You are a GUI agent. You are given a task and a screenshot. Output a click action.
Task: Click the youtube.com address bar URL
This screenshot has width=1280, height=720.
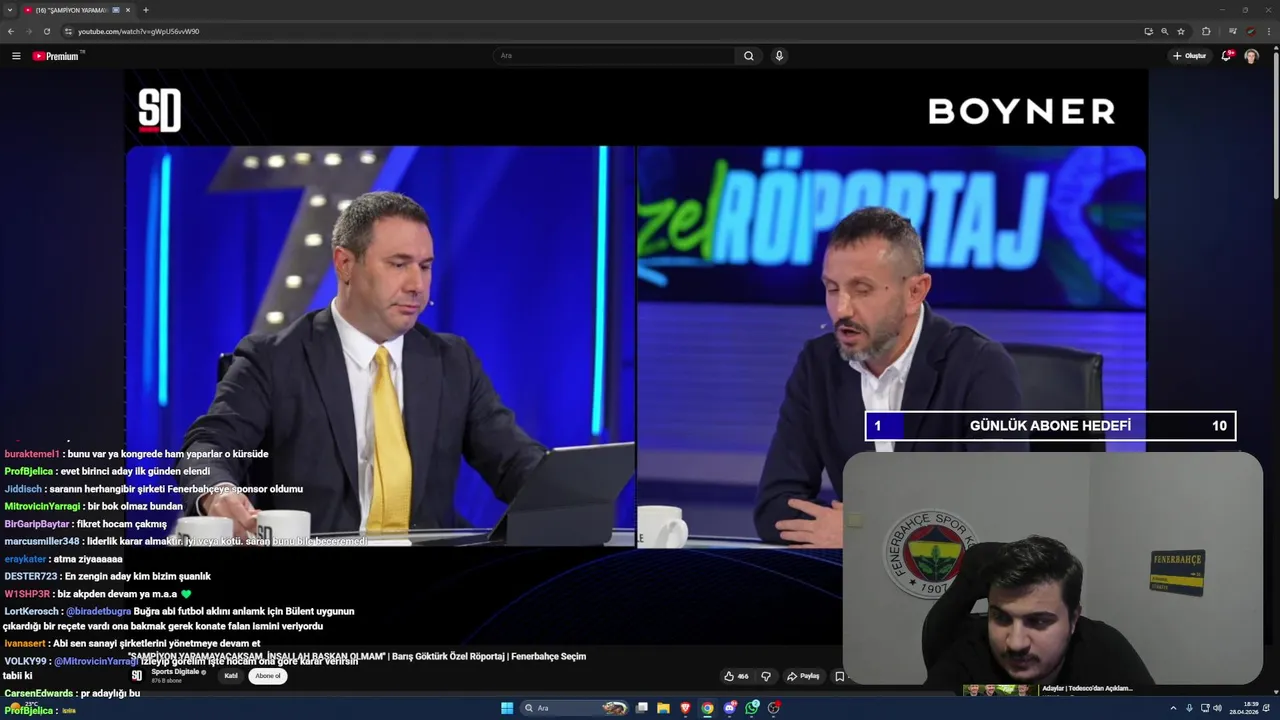point(139,31)
